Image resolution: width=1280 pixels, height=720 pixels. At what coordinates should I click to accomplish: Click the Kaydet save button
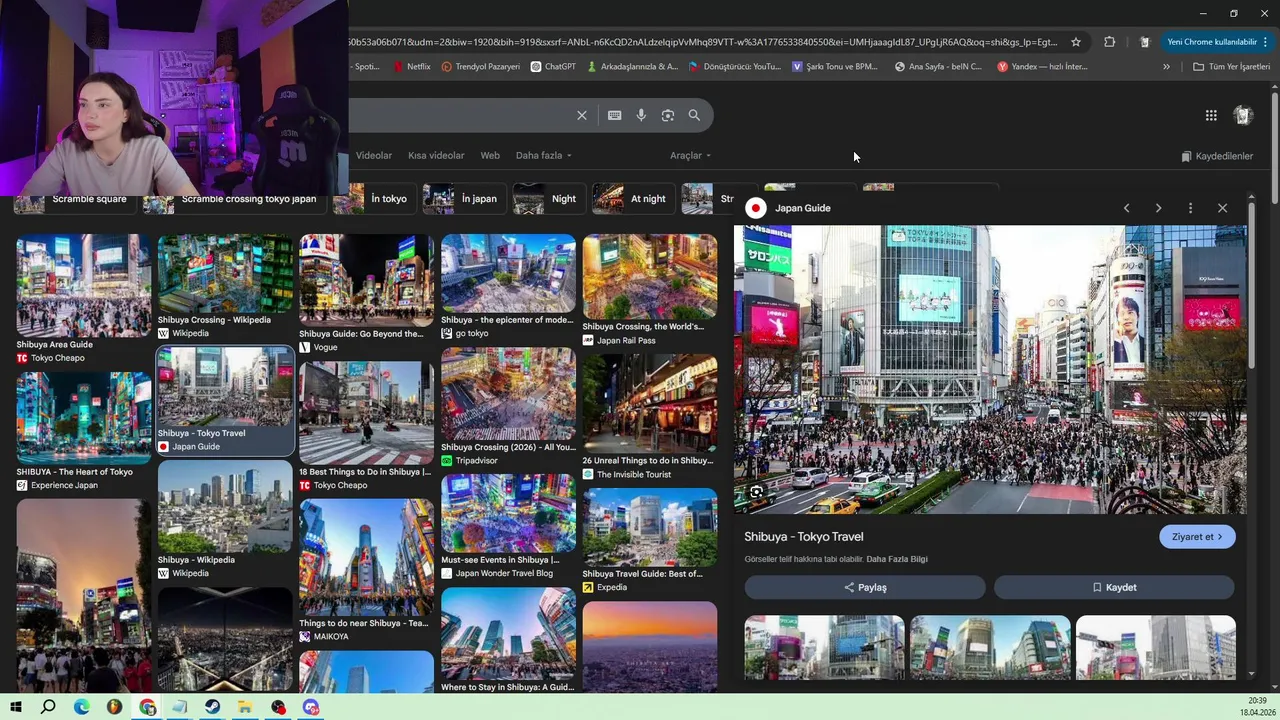[x=1114, y=588]
